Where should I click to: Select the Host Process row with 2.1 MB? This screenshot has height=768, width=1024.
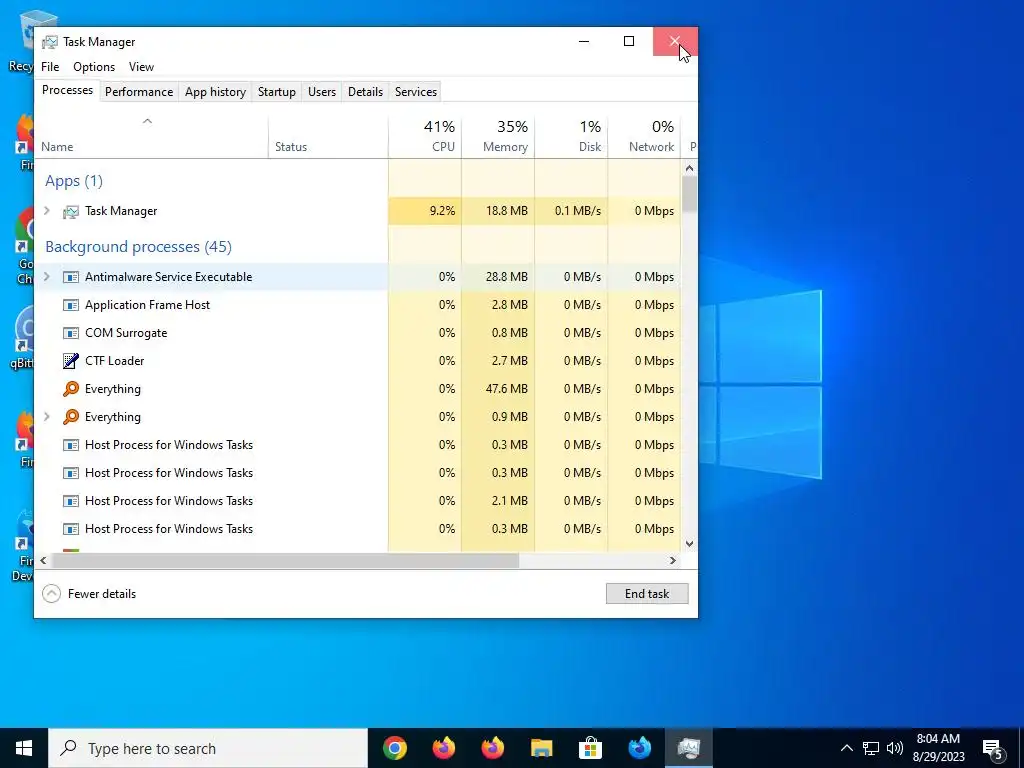click(358, 501)
